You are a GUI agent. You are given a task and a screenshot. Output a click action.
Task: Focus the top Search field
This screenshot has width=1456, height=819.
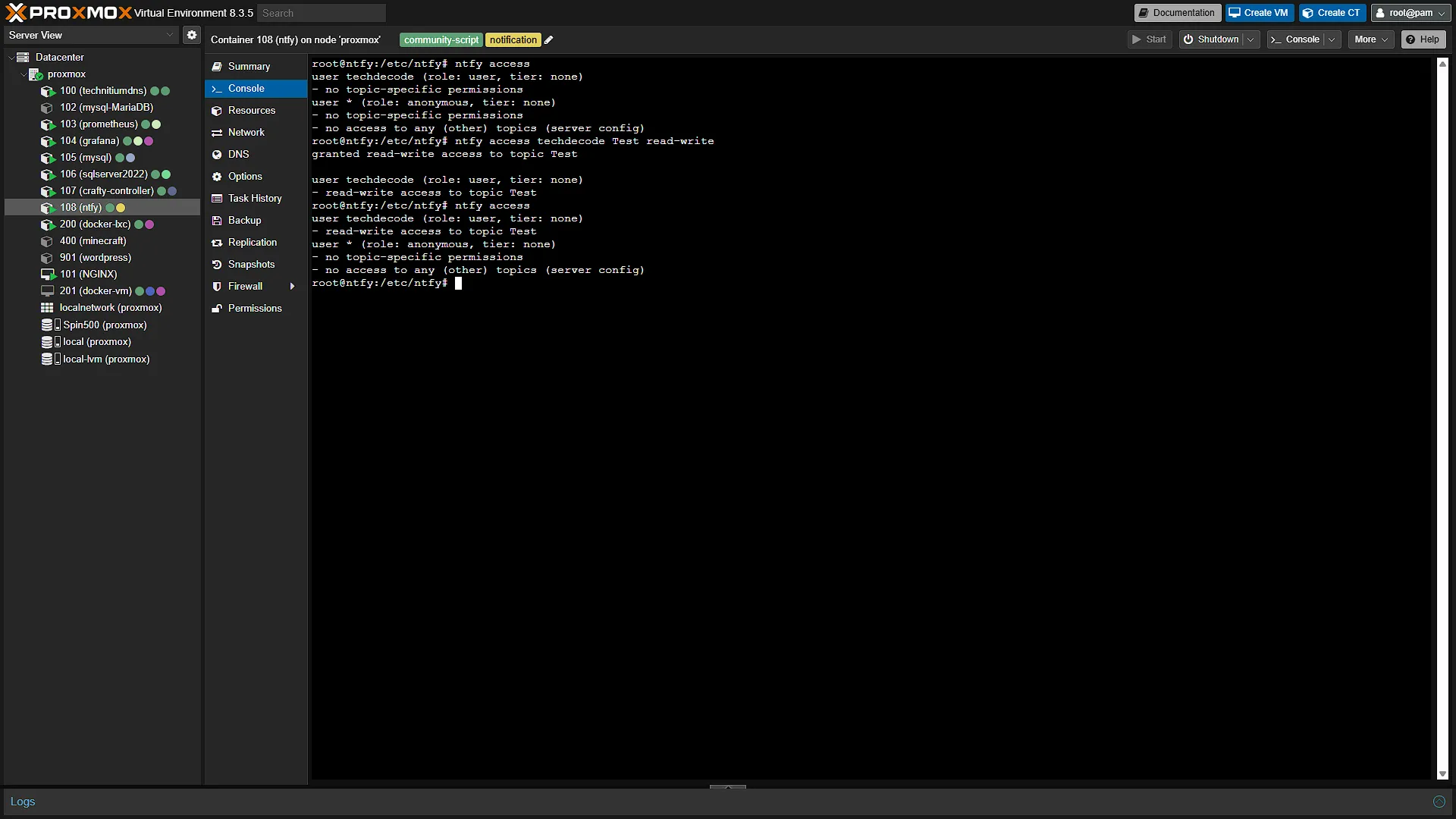coord(322,13)
